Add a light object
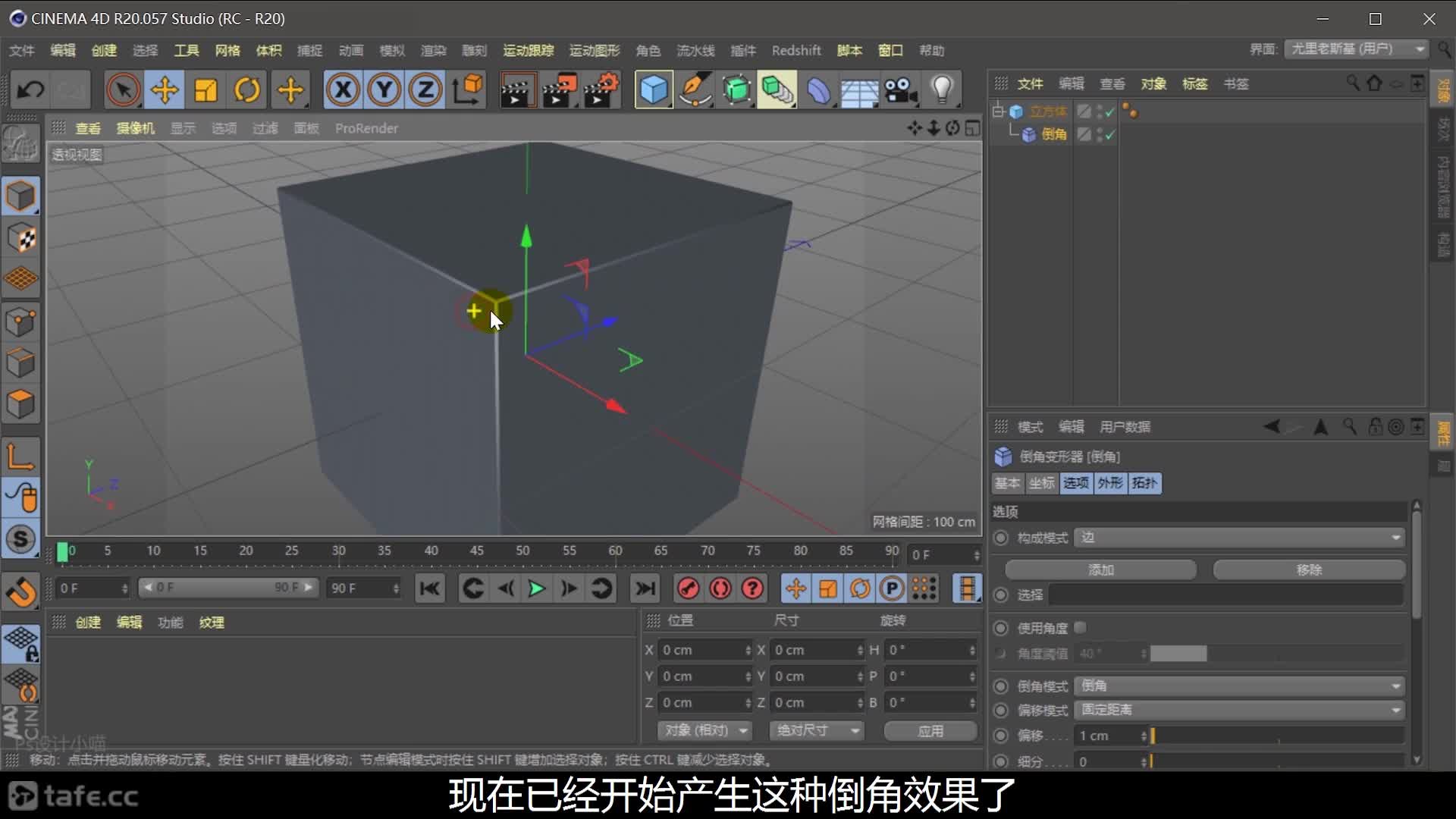This screenshot has width=1456, height=819. (x=942, y=89)
